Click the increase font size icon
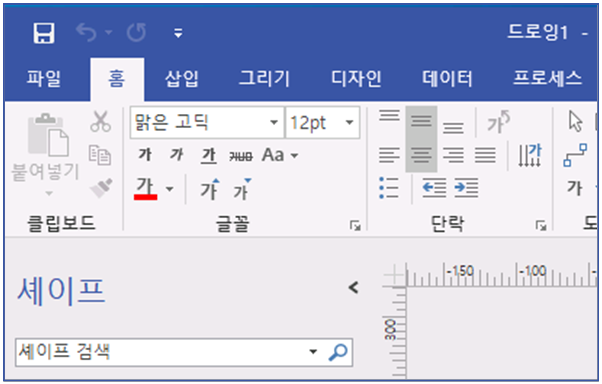 (x=210, y=189)
